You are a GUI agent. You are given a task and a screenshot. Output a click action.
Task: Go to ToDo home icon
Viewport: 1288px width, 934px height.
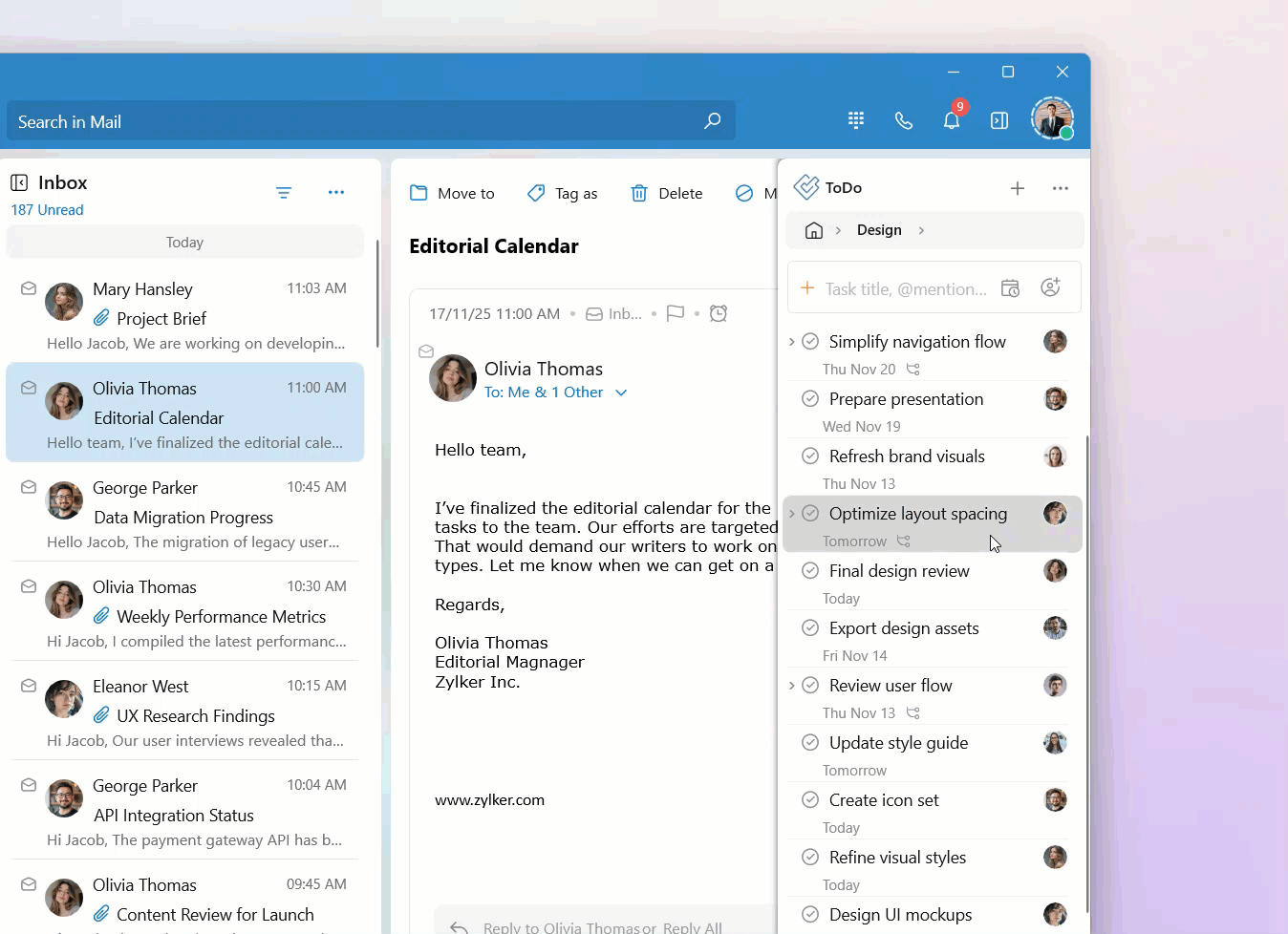pyautogui.click(x=814, y=230)
